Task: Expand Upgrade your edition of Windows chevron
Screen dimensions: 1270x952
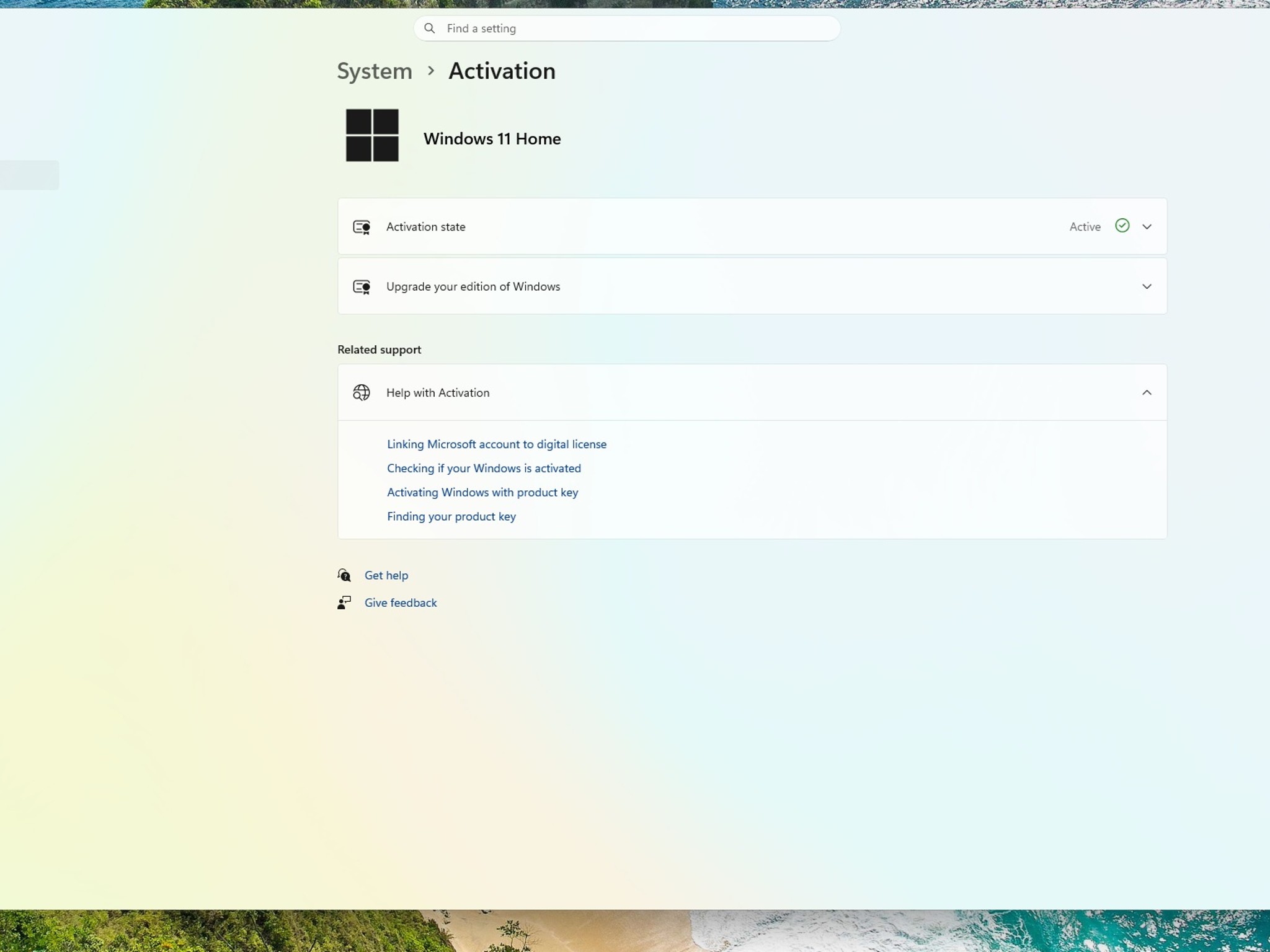Action: (1147, 286)
